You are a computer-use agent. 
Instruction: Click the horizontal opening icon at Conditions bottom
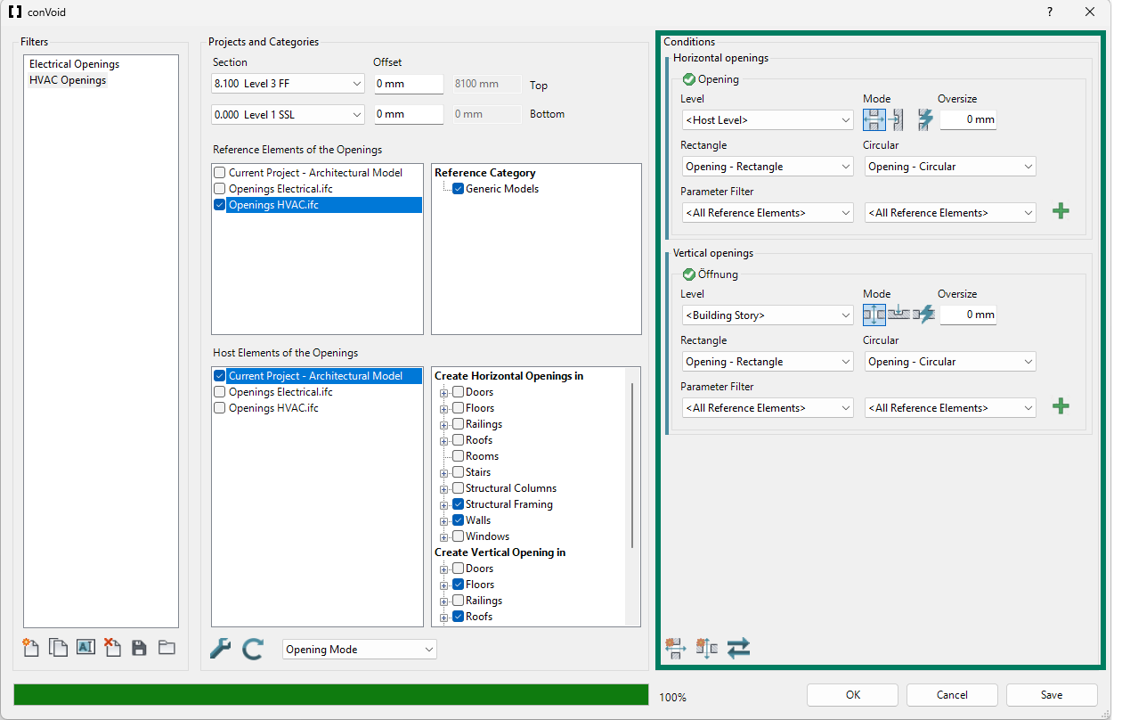(675, 648)
